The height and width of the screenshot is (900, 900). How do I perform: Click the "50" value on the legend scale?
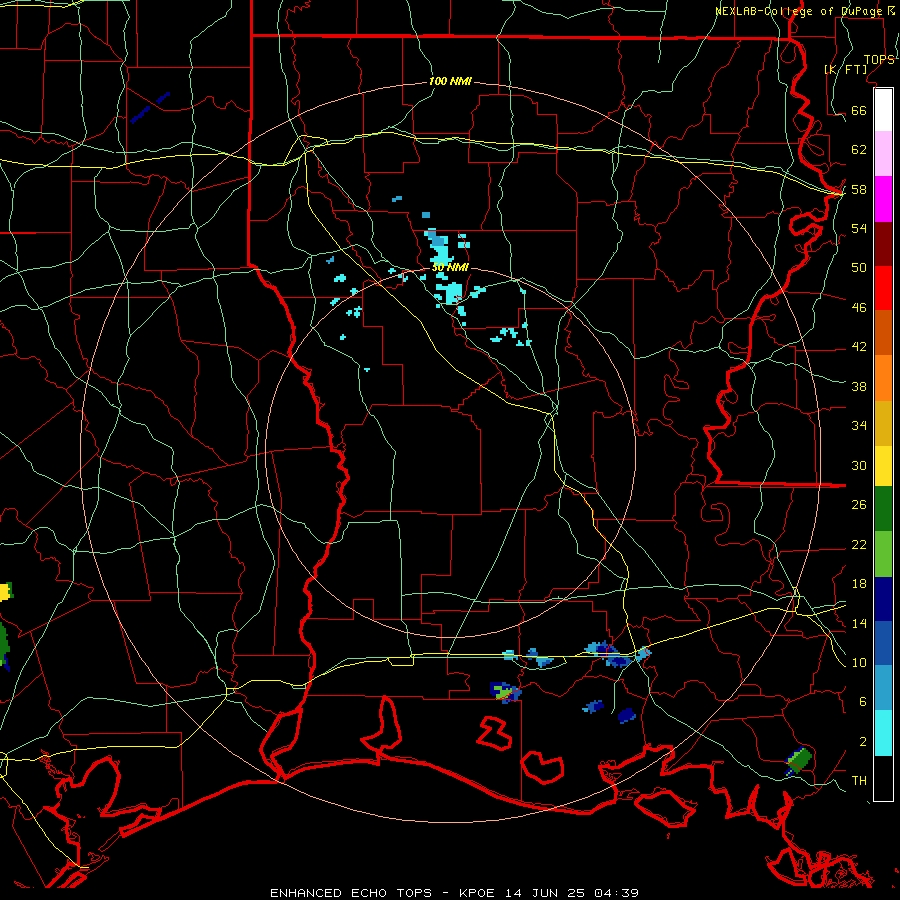pos(859,268)
